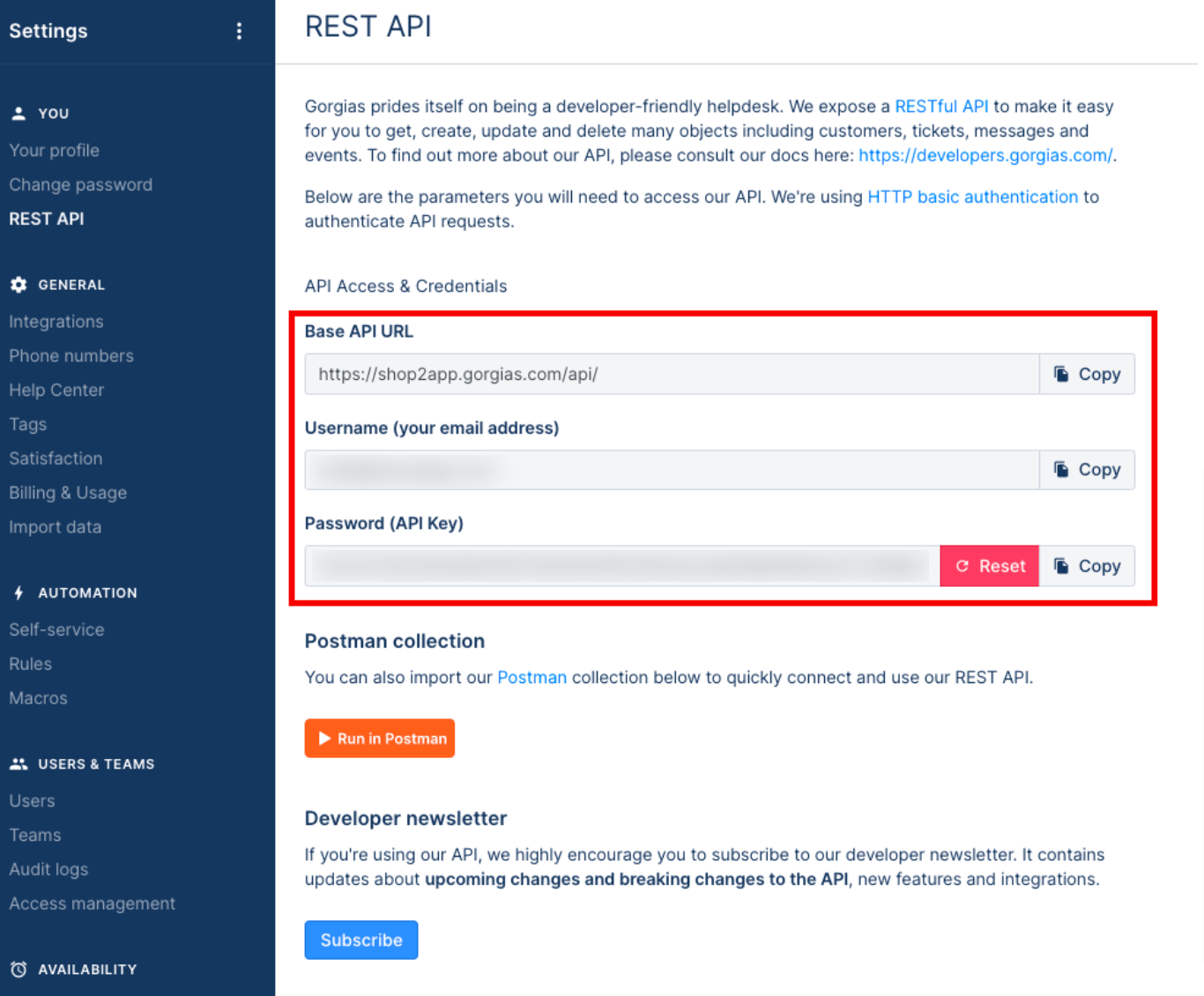Click the person icon beside YOU

pos(19,113)
